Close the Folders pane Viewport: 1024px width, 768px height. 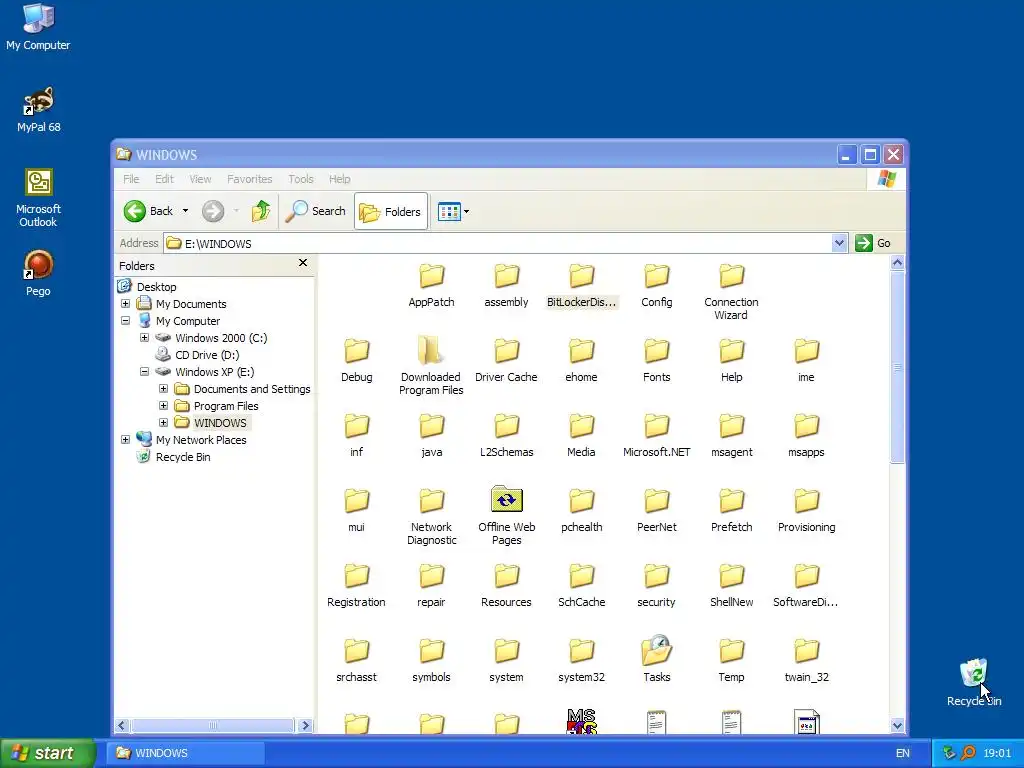[x=303, y=263]
